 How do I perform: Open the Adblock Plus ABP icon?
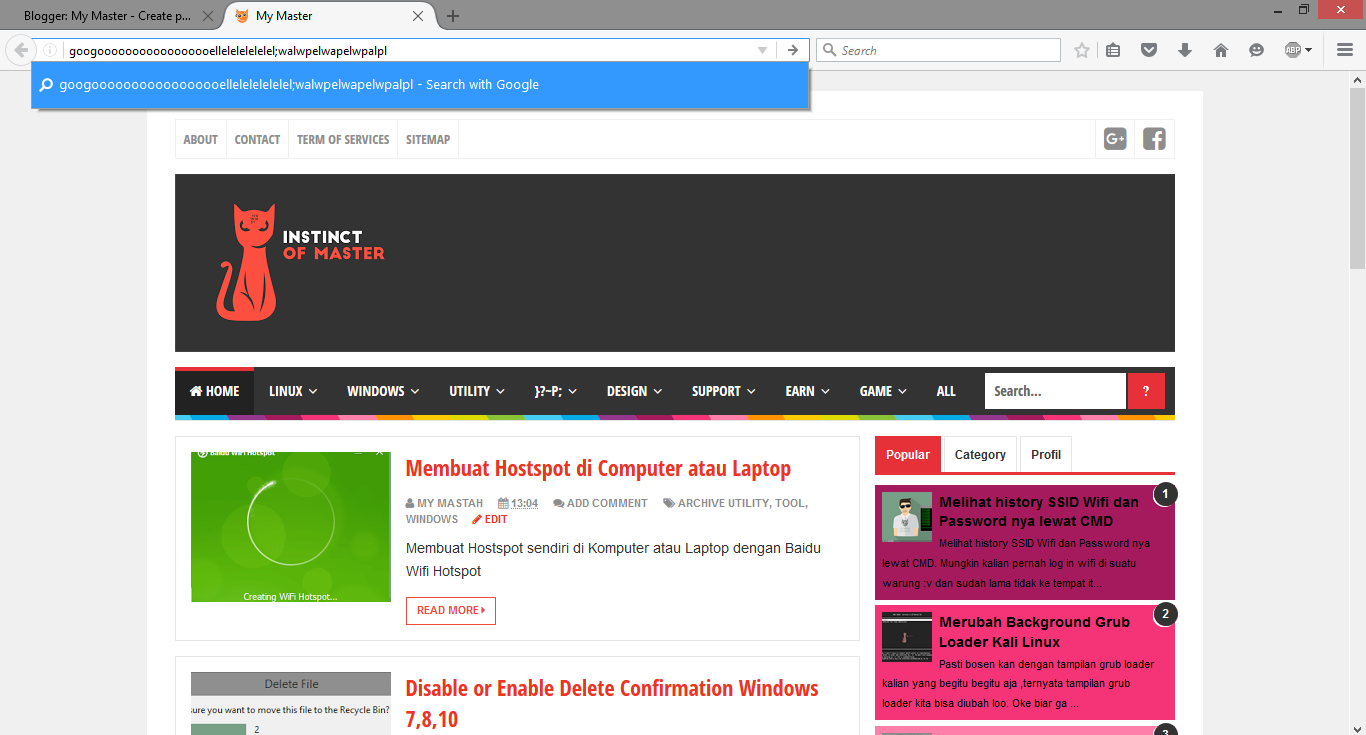click(1293, 50)
